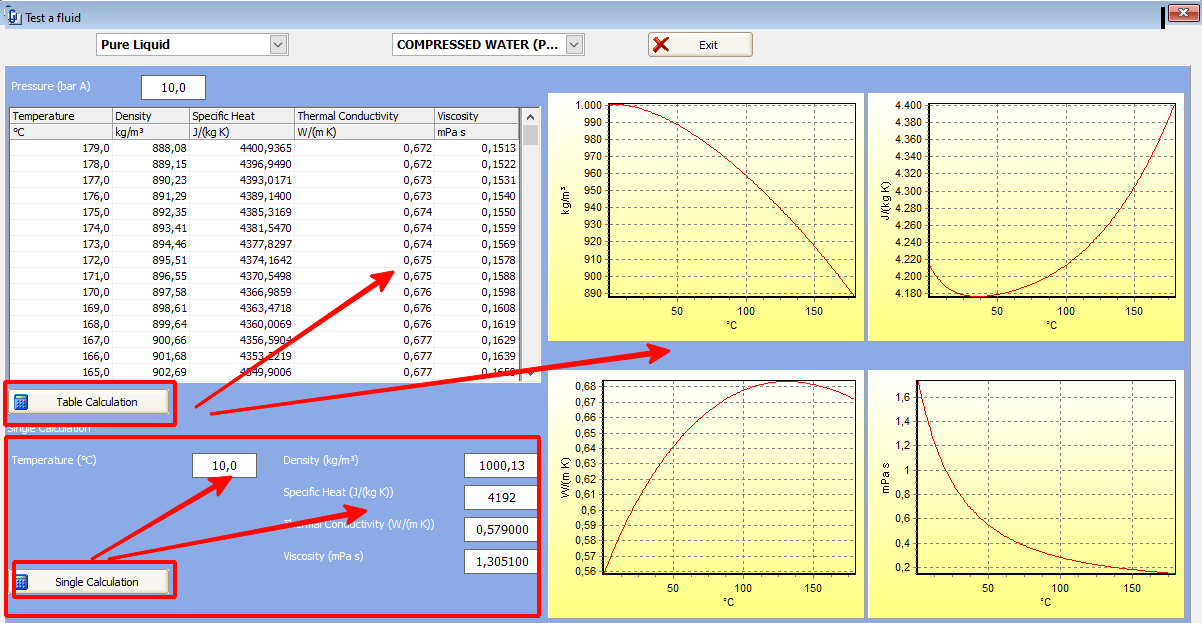Select the viscosity cell 0,1569

click(477, 244)
